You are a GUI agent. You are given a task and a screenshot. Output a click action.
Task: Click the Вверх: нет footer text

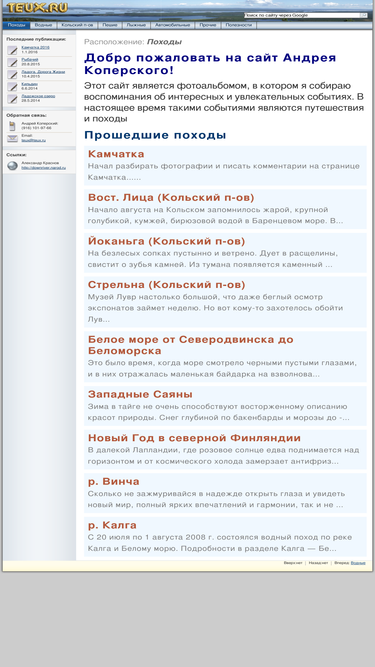pos(293,563)
